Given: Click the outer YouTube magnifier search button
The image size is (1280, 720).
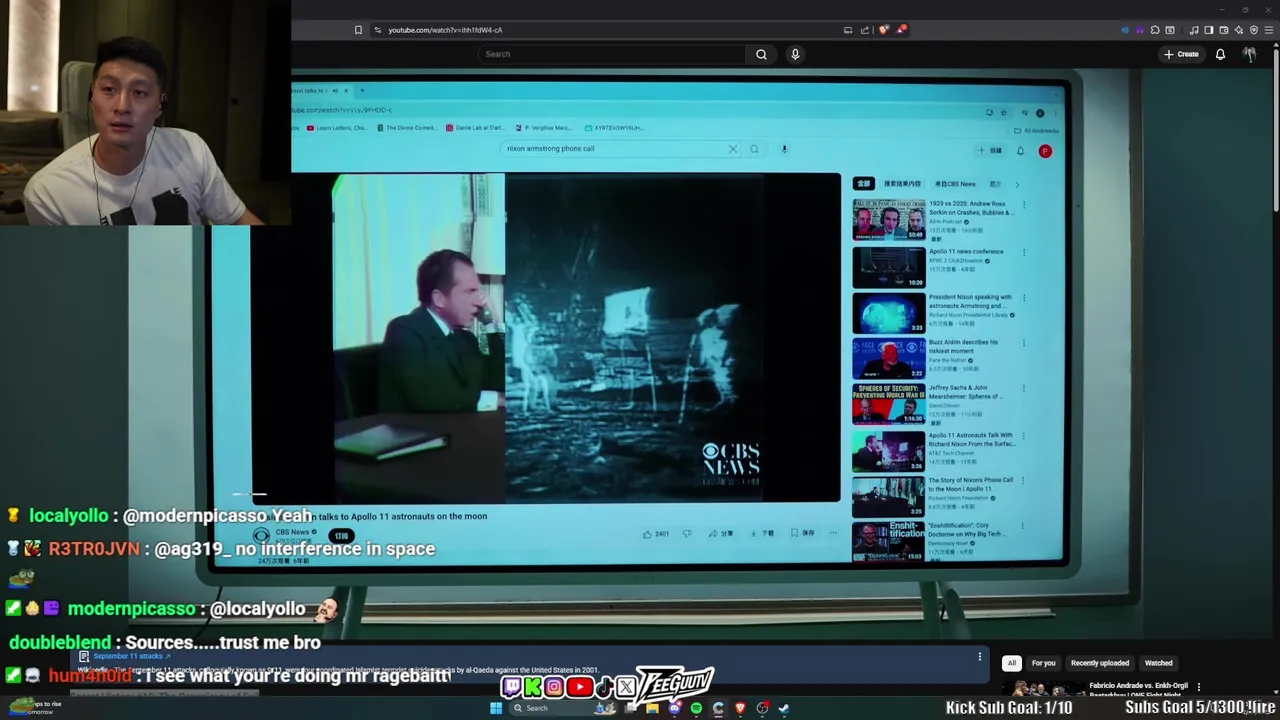Looking at the screenshot, I should point(761,54).
